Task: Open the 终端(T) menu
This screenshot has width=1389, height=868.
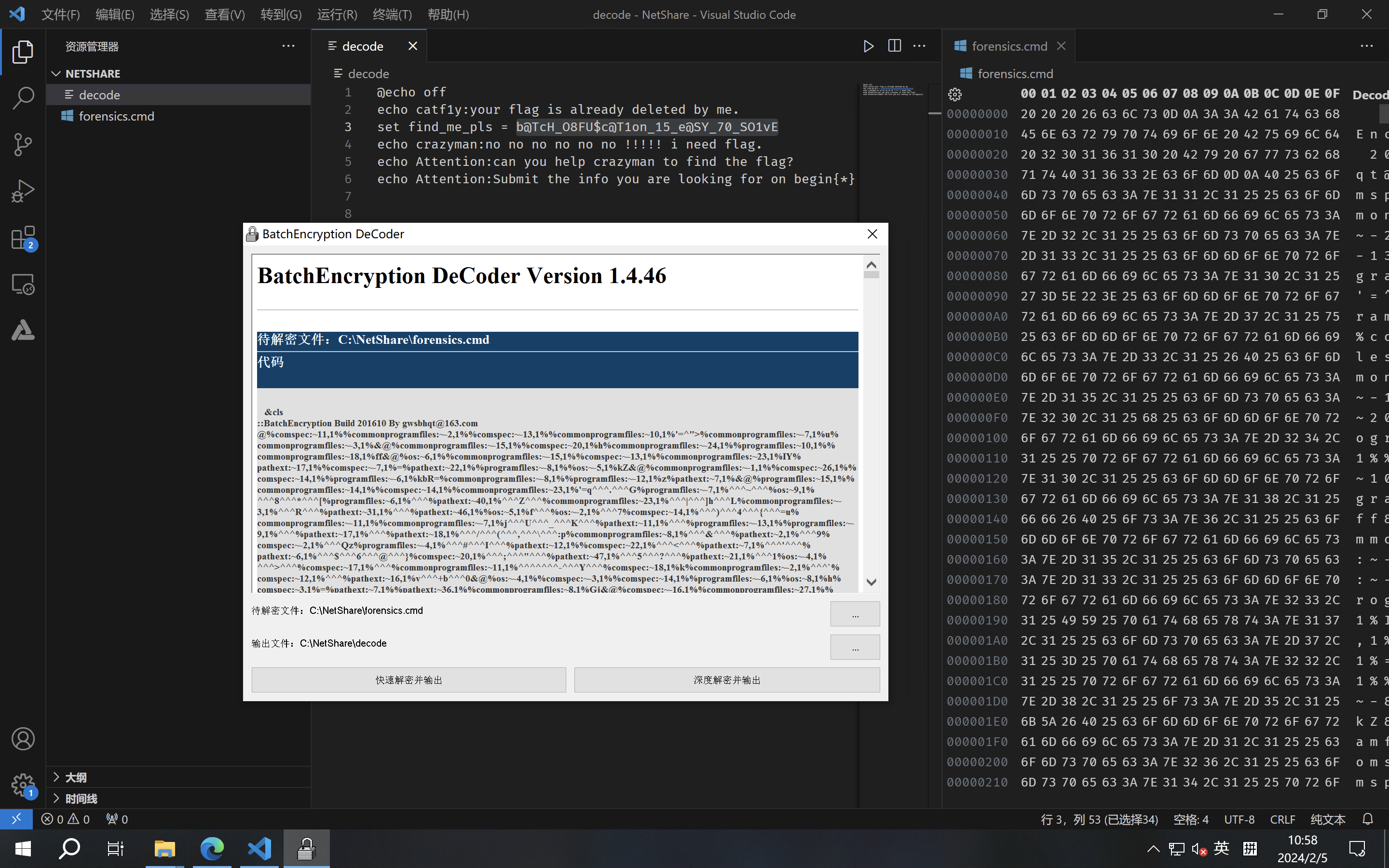Action: (392, 14)
